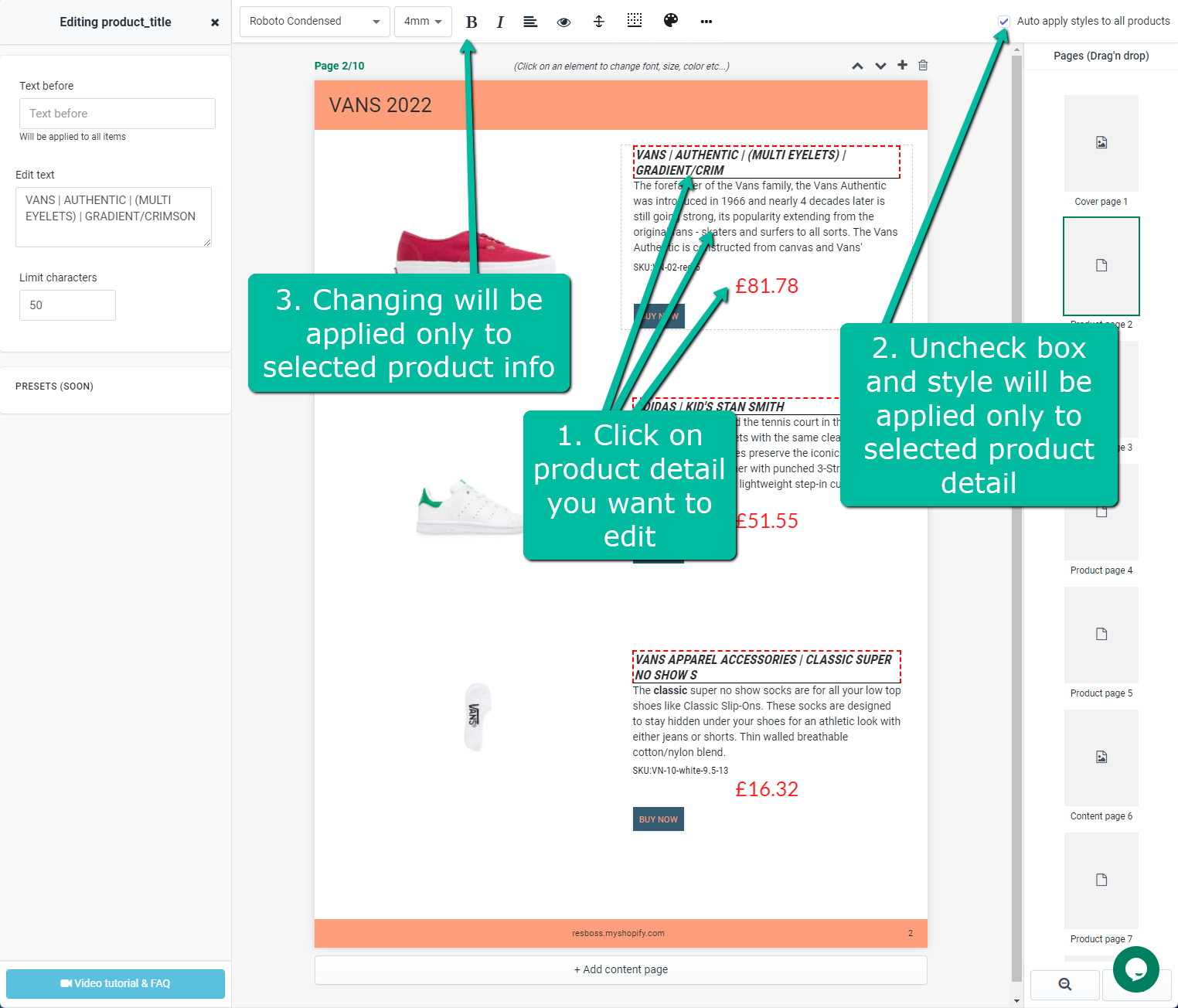Select VANS APPAREL ACCESSORIES title
Viewport: 1178px width, 1008px height.
pyautogui.click(x=767, y=667)
